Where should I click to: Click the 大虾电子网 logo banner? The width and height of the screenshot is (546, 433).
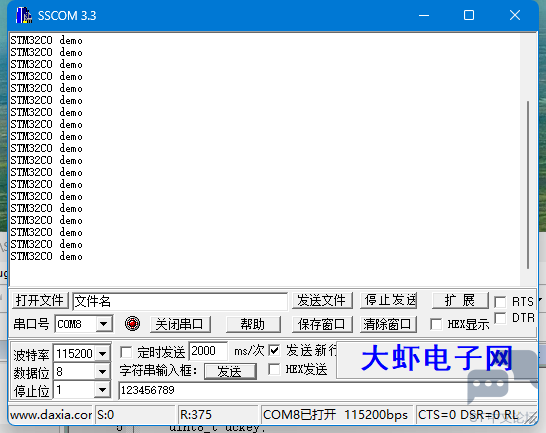(437, 360)
